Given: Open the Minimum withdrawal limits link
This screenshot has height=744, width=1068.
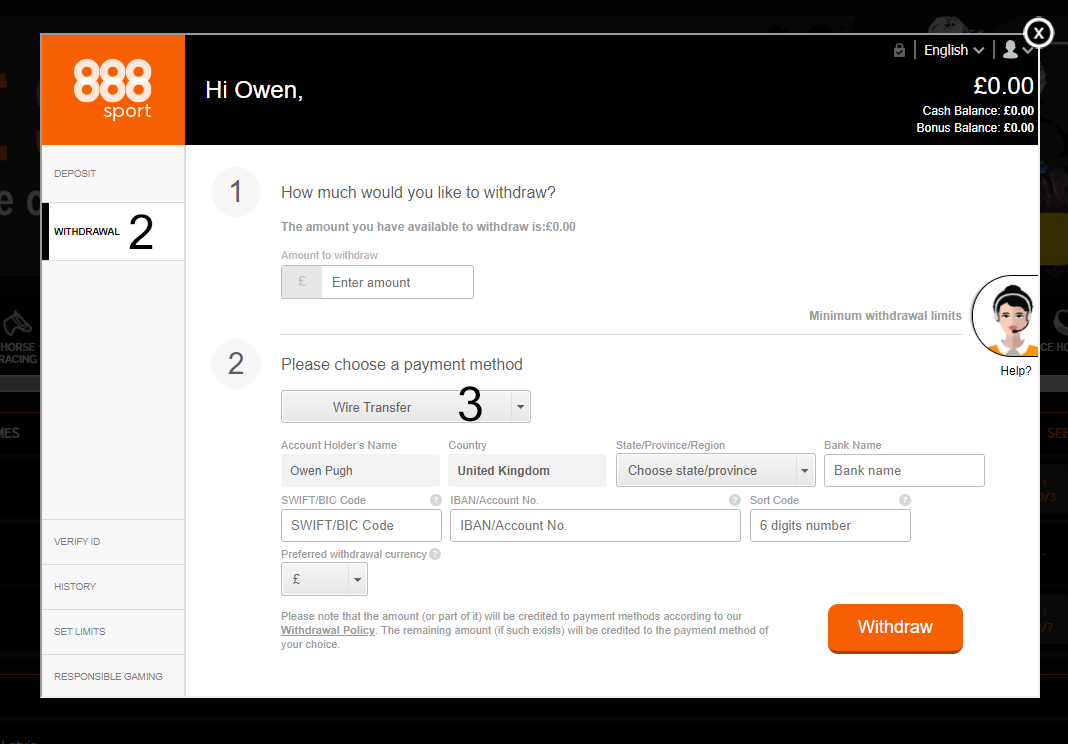Looking at the screenshot, I should [x=885, y=316].
